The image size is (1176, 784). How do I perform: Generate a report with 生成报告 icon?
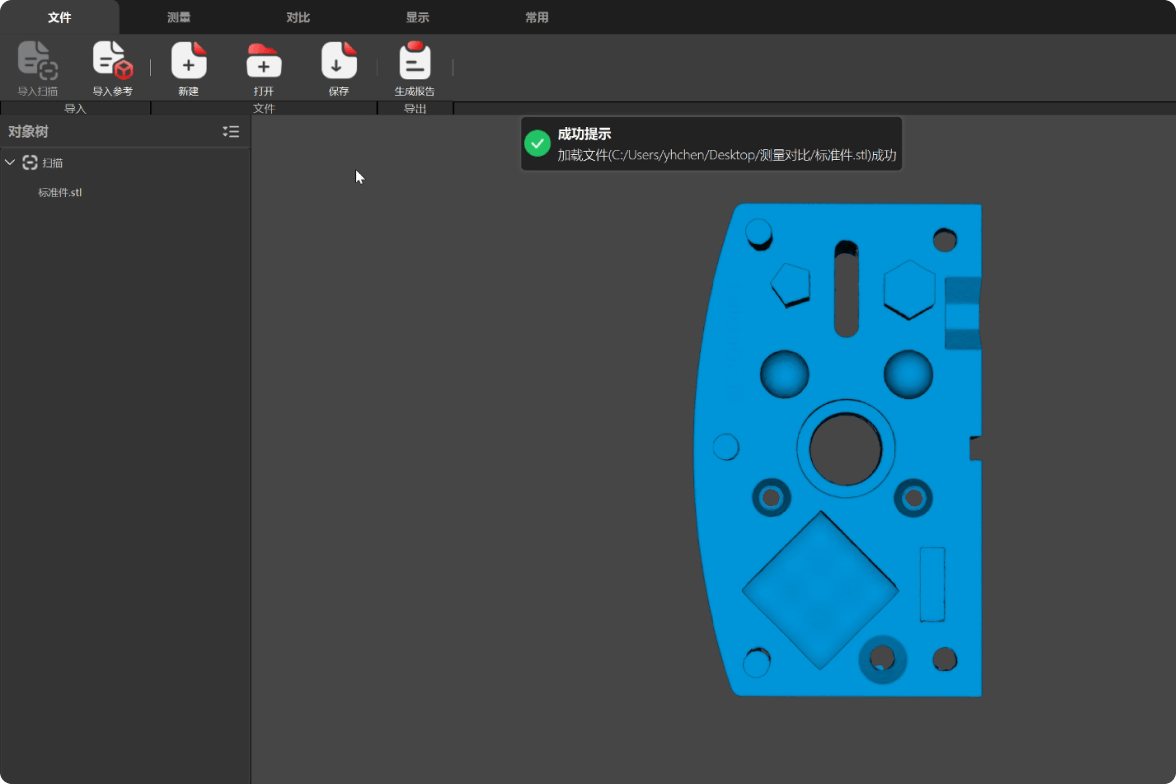414,62
